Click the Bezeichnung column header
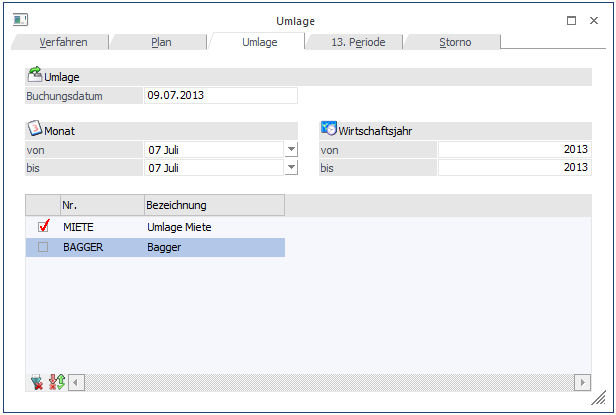The width and height of the screenshot is (616, 415). [213, 205]
